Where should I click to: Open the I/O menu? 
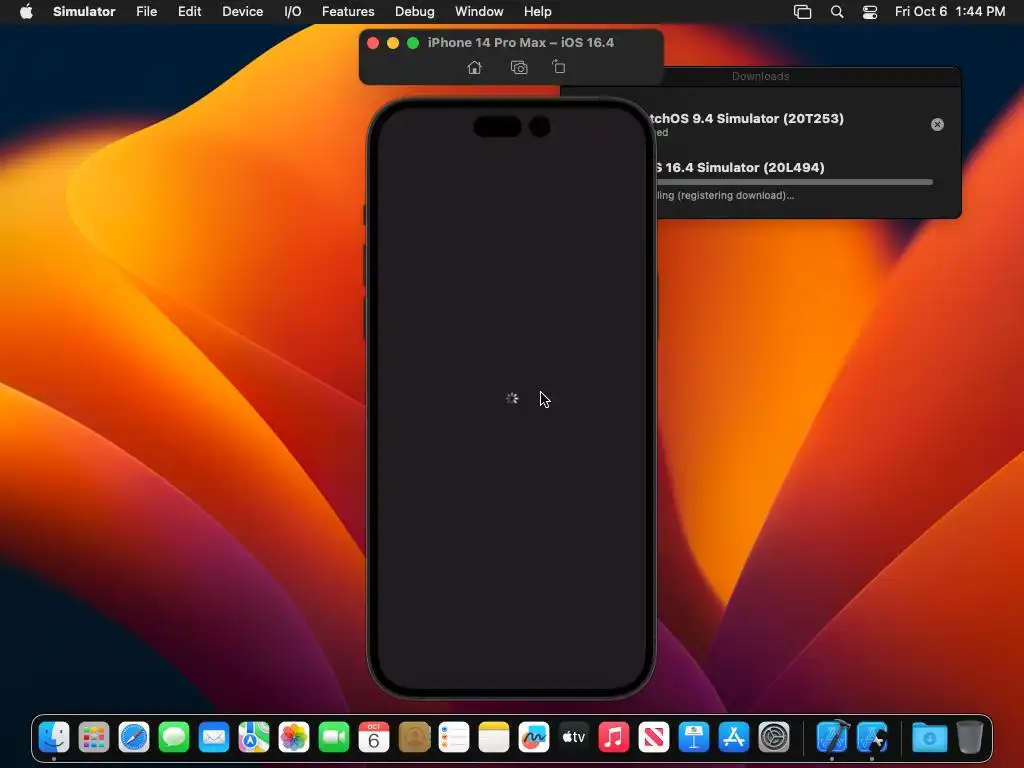(x=293, y=11)
